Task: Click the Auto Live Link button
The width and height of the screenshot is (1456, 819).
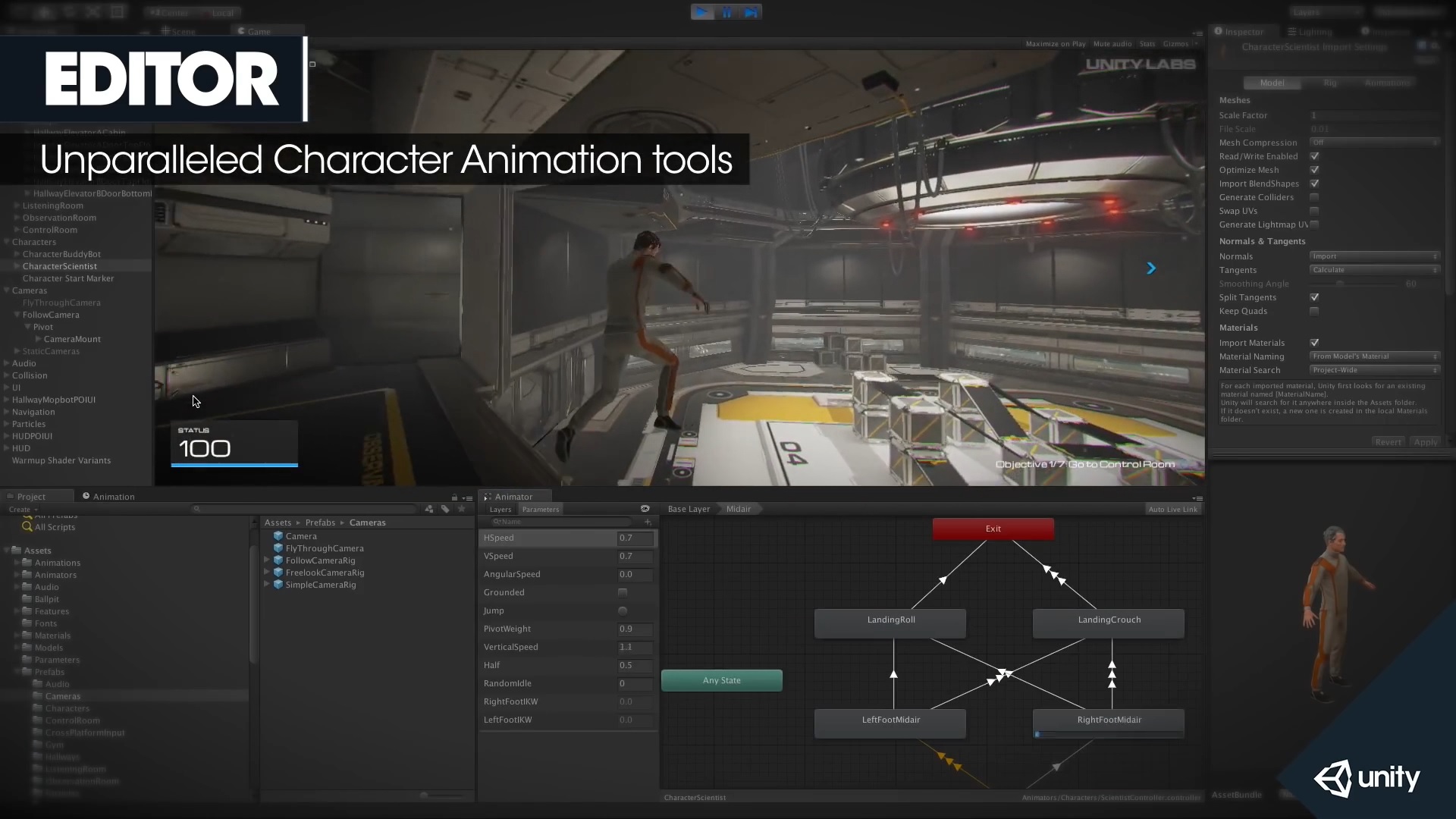Action: pos(1172,510)
